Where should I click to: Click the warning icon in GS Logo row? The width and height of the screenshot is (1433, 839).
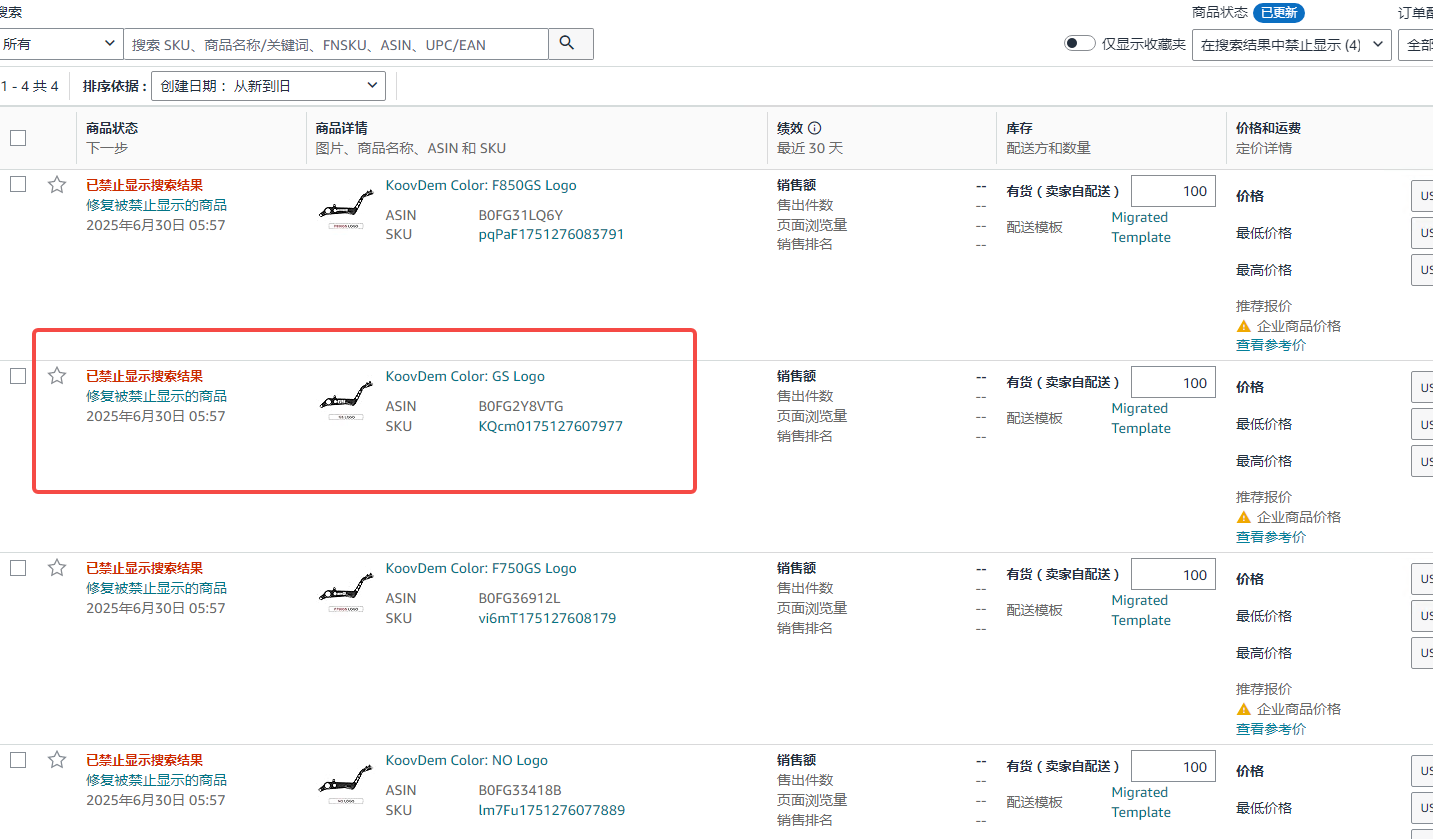point(1244,517)
